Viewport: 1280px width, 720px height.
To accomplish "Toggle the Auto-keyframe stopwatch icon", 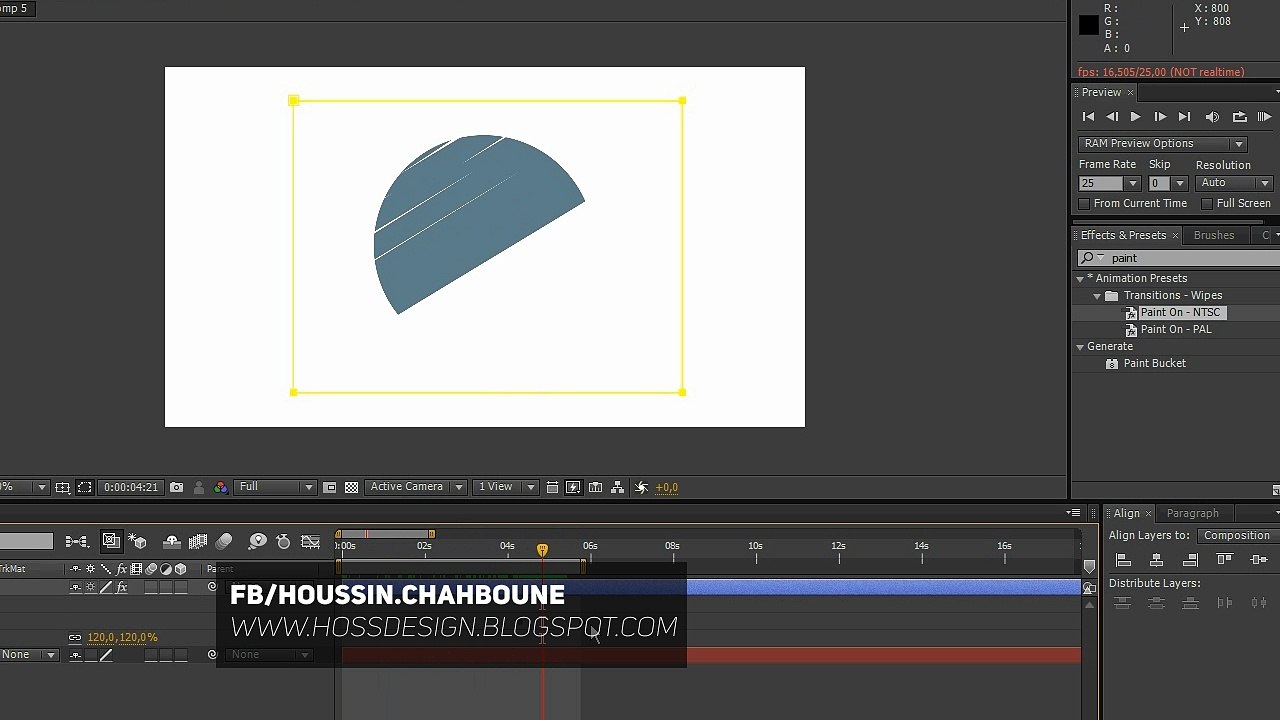I will pyautogui.click(x=284, y=542).
